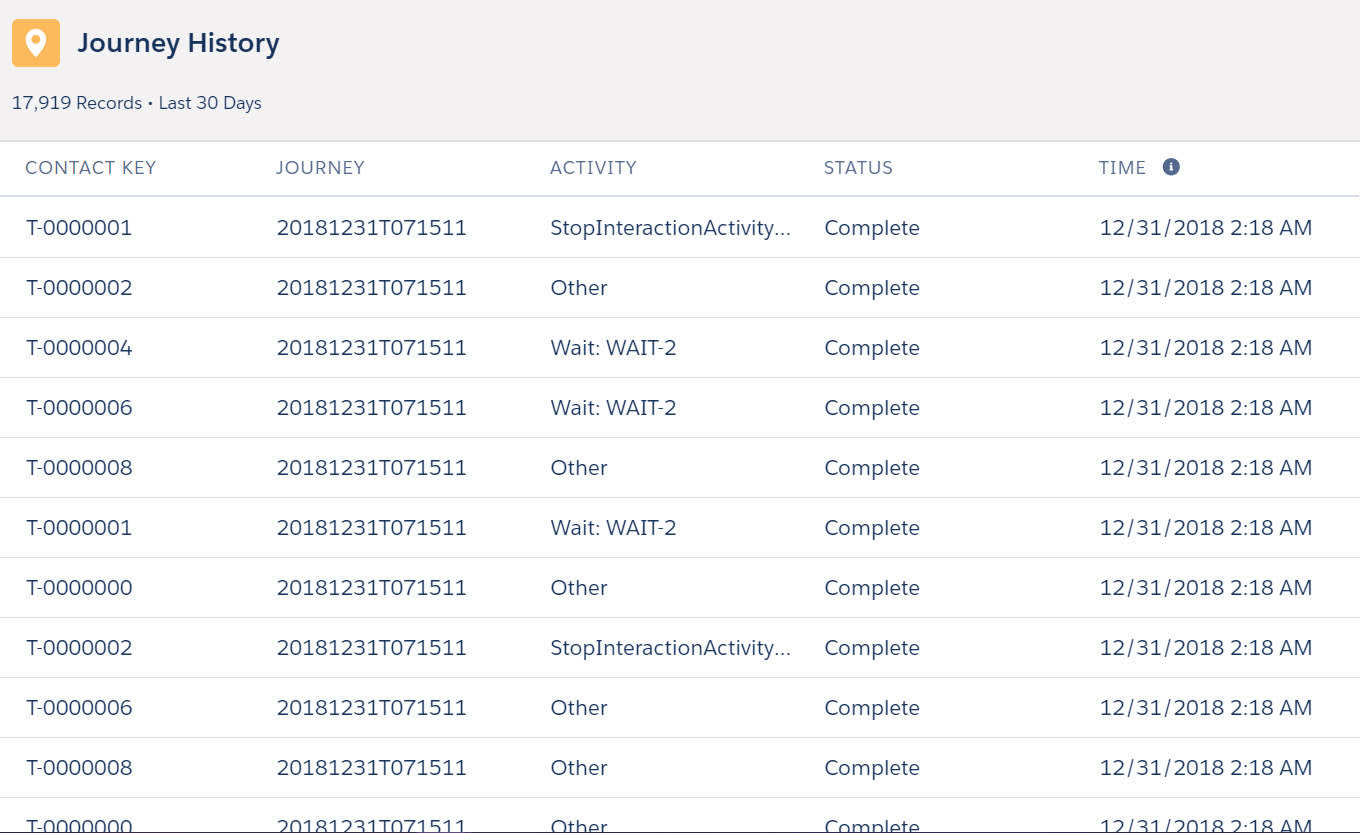Select contact key T-0000001 in StopInteractionActivity row

pos(79,228)
